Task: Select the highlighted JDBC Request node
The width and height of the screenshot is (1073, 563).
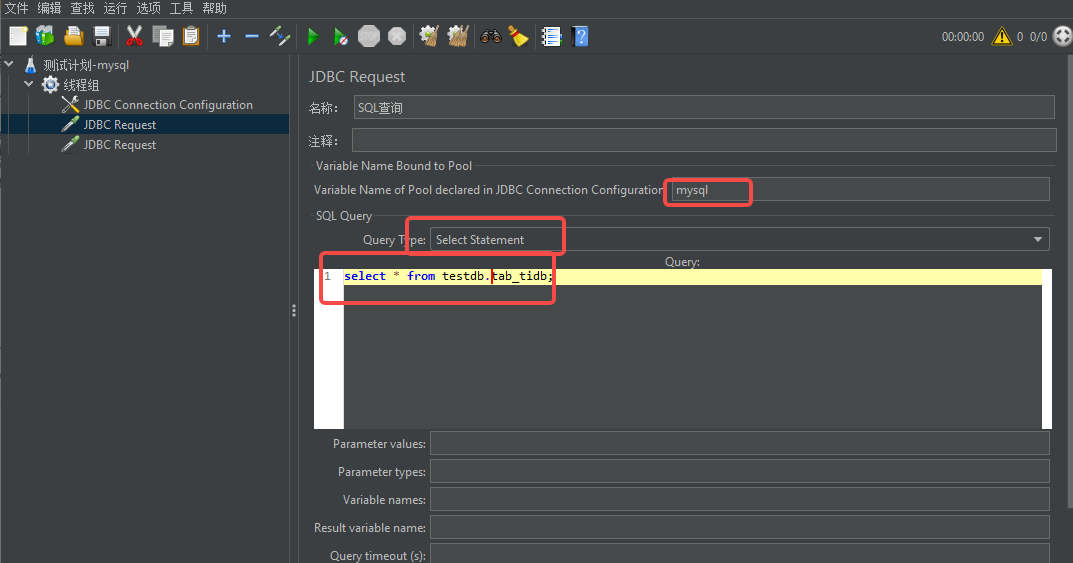Action: coord(120,125)
